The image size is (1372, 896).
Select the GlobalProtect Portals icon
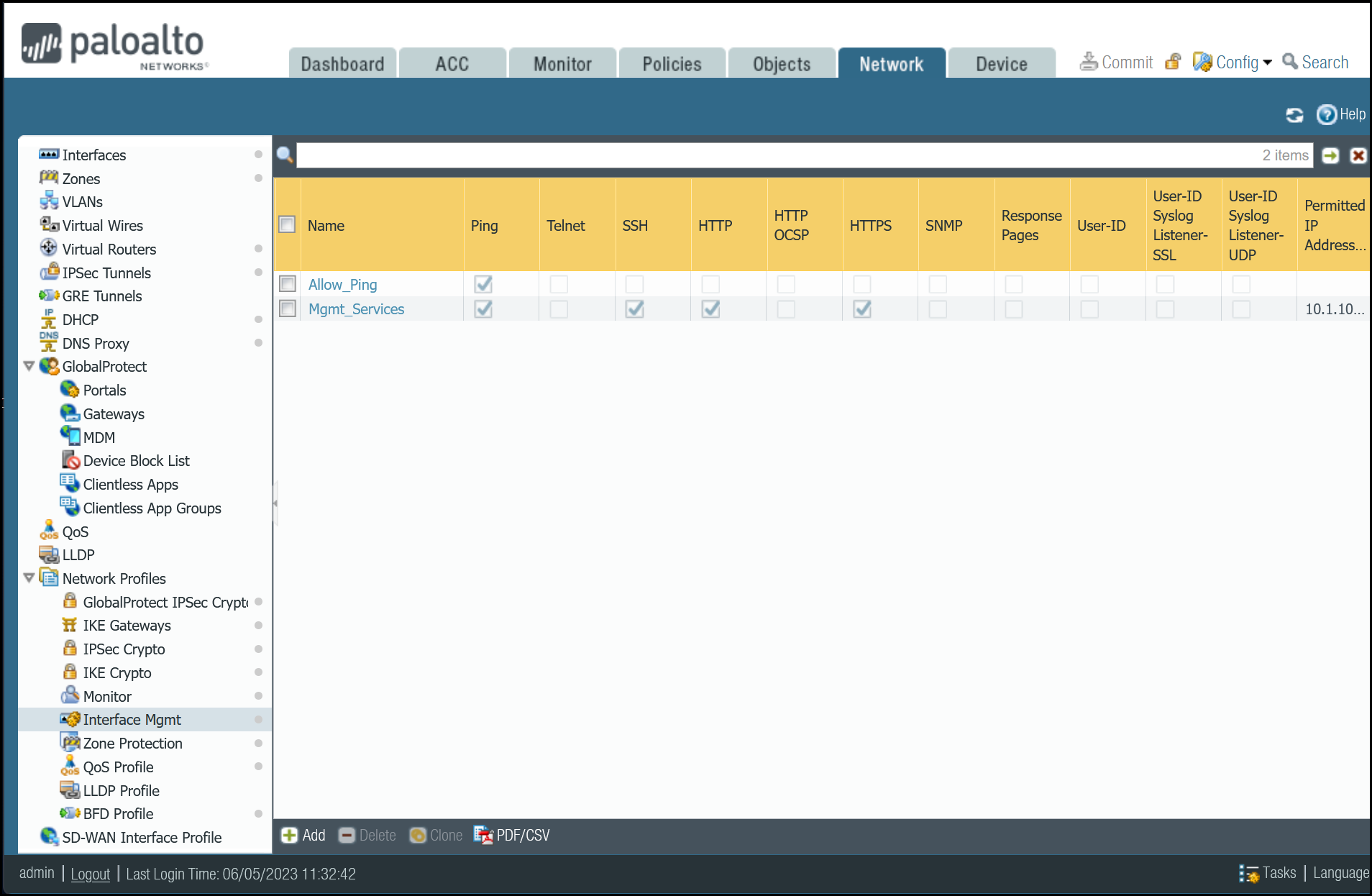tap(69, 390)
